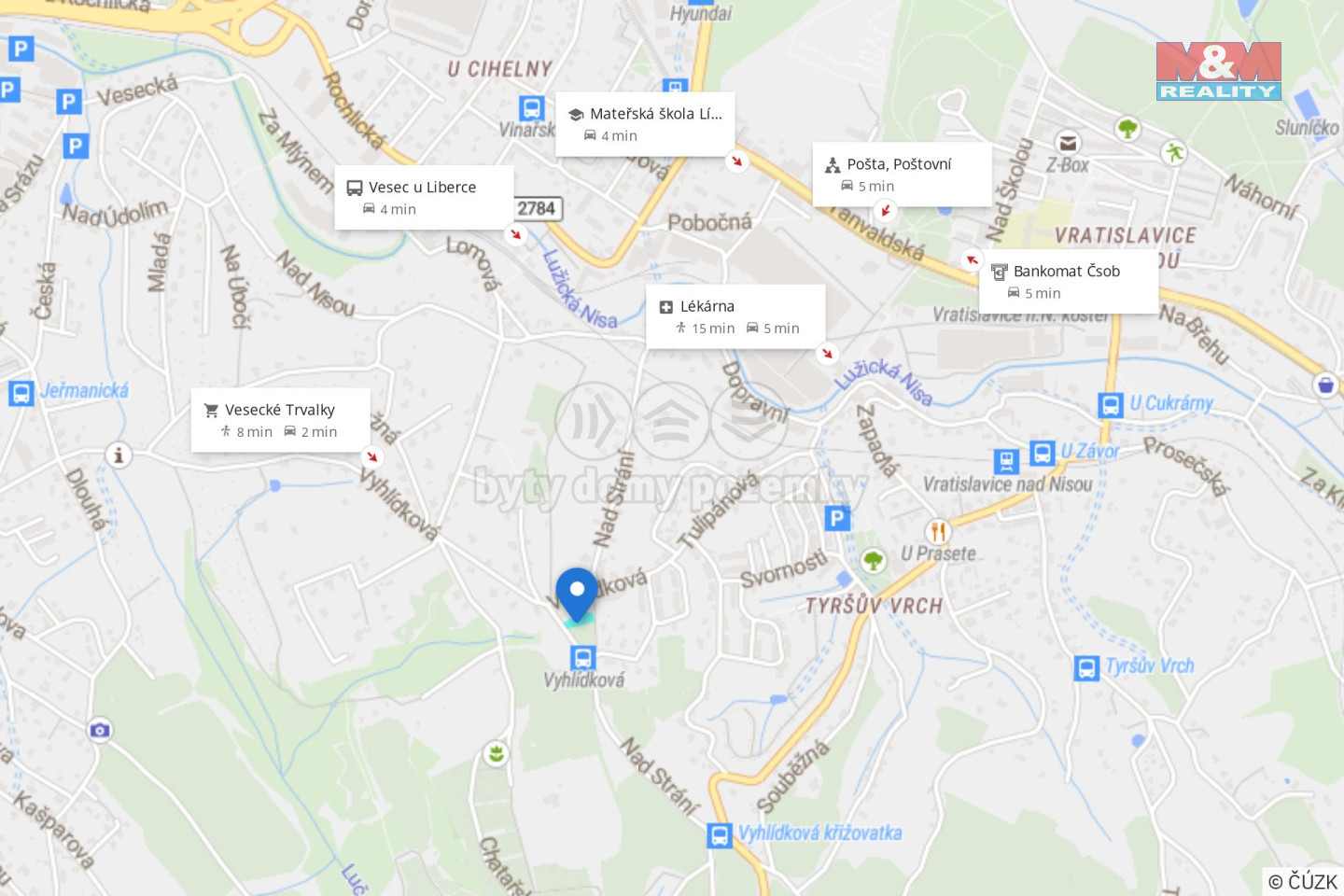Click the Pošta, Poštovní info card

click(x=902, y=175)
